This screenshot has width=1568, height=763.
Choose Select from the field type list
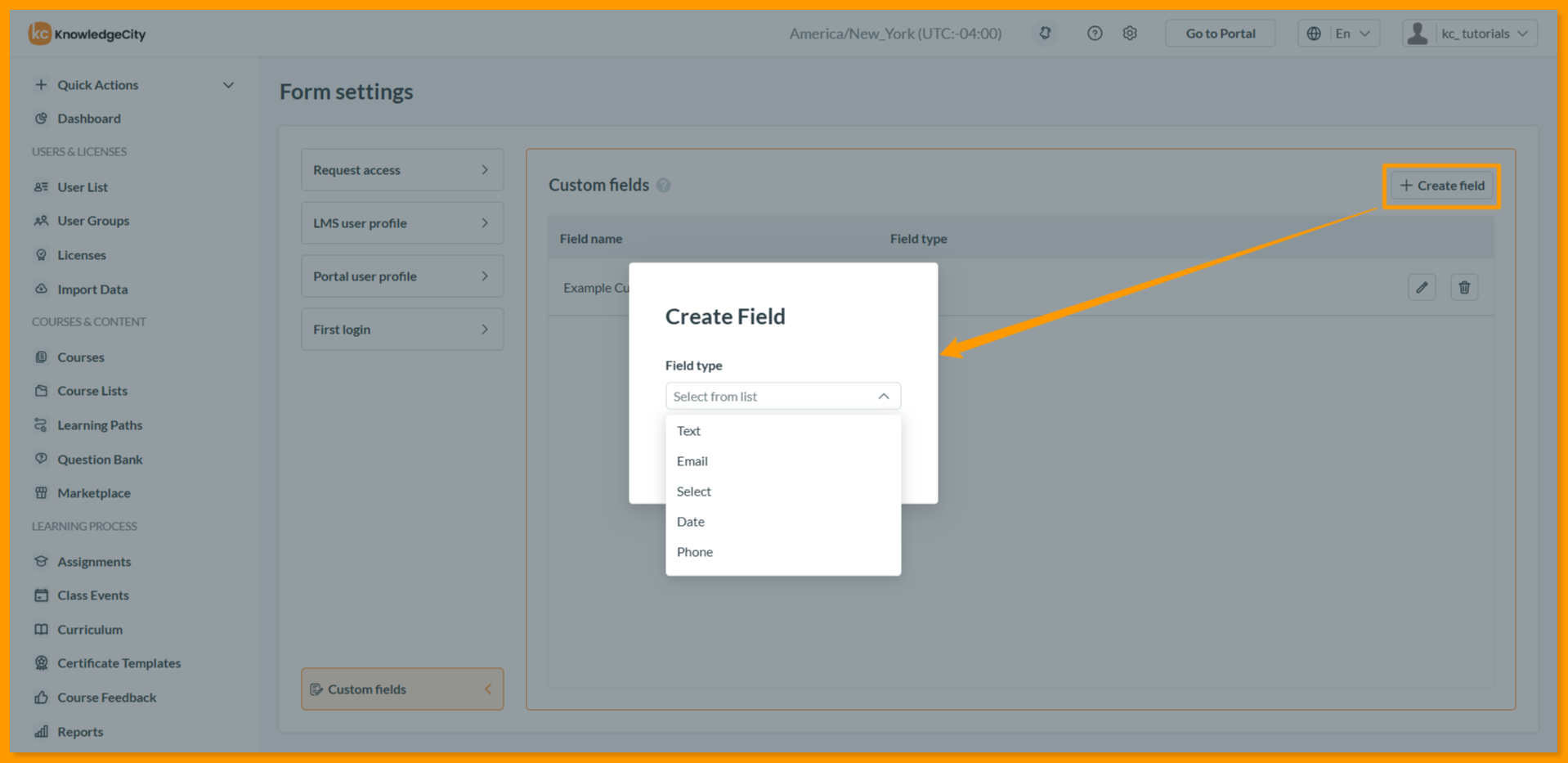coord(783,491)
